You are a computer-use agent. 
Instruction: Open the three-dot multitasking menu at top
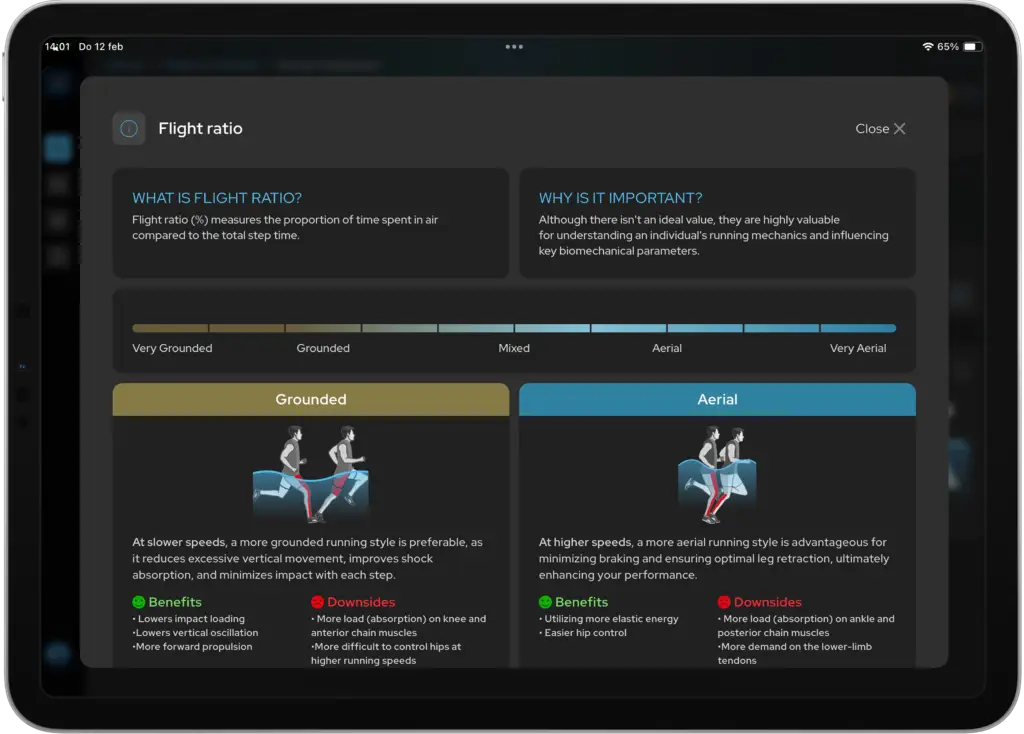[x=514, y=47]
